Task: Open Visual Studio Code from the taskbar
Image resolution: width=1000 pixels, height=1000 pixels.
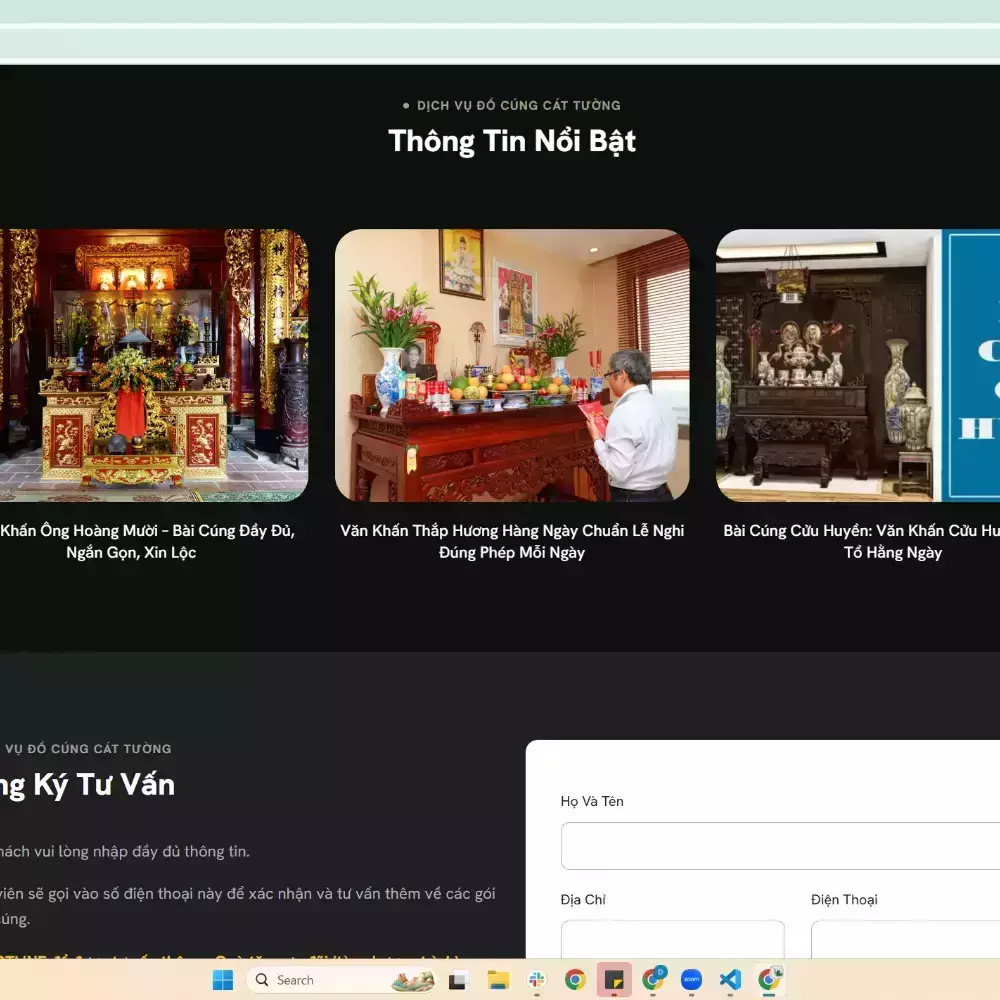Action: click(x=730, y=980)
